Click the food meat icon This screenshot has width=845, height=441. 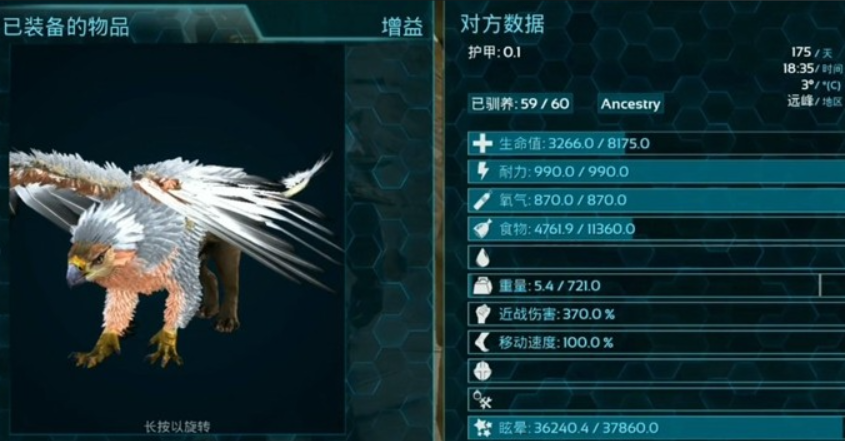click(x=482, y=229)
